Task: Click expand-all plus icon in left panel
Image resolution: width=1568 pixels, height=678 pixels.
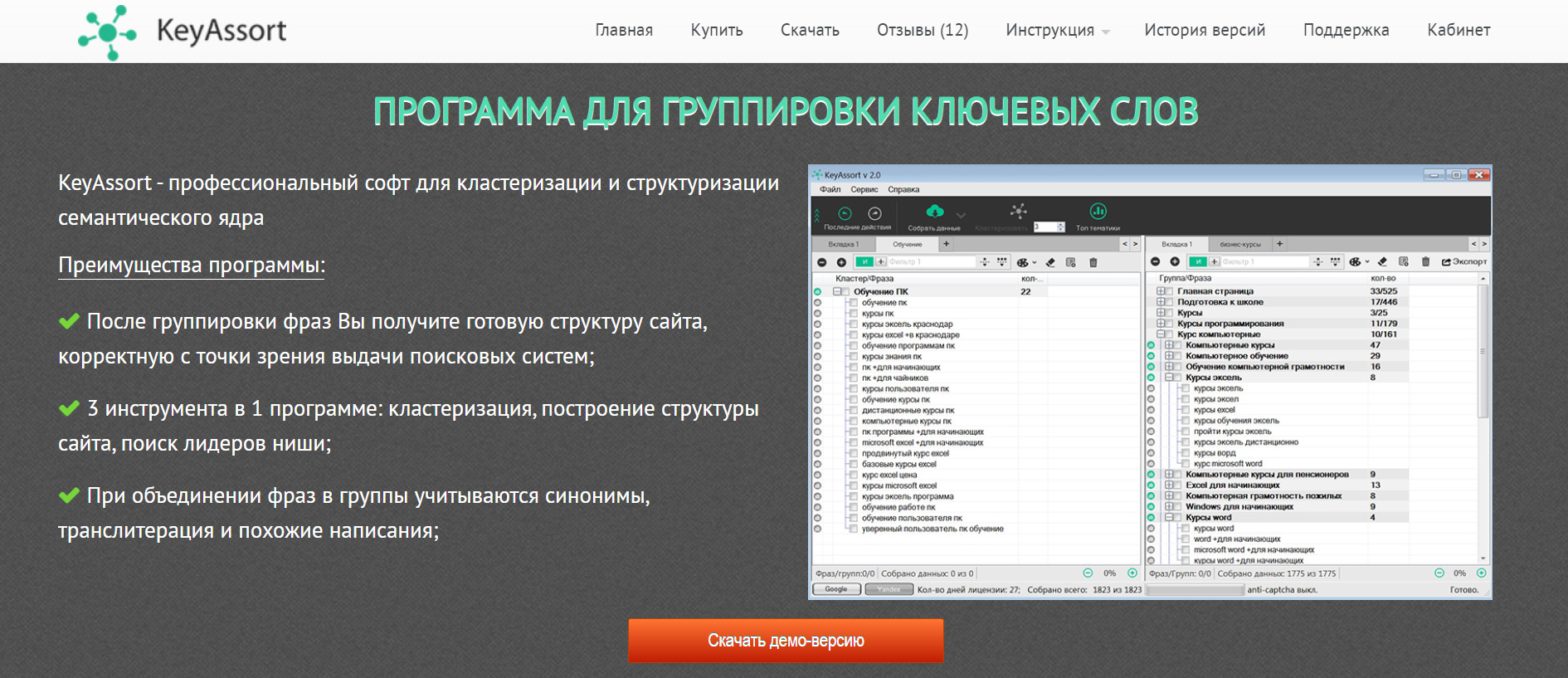Action: pyautogui.click(x=841, y=262)
